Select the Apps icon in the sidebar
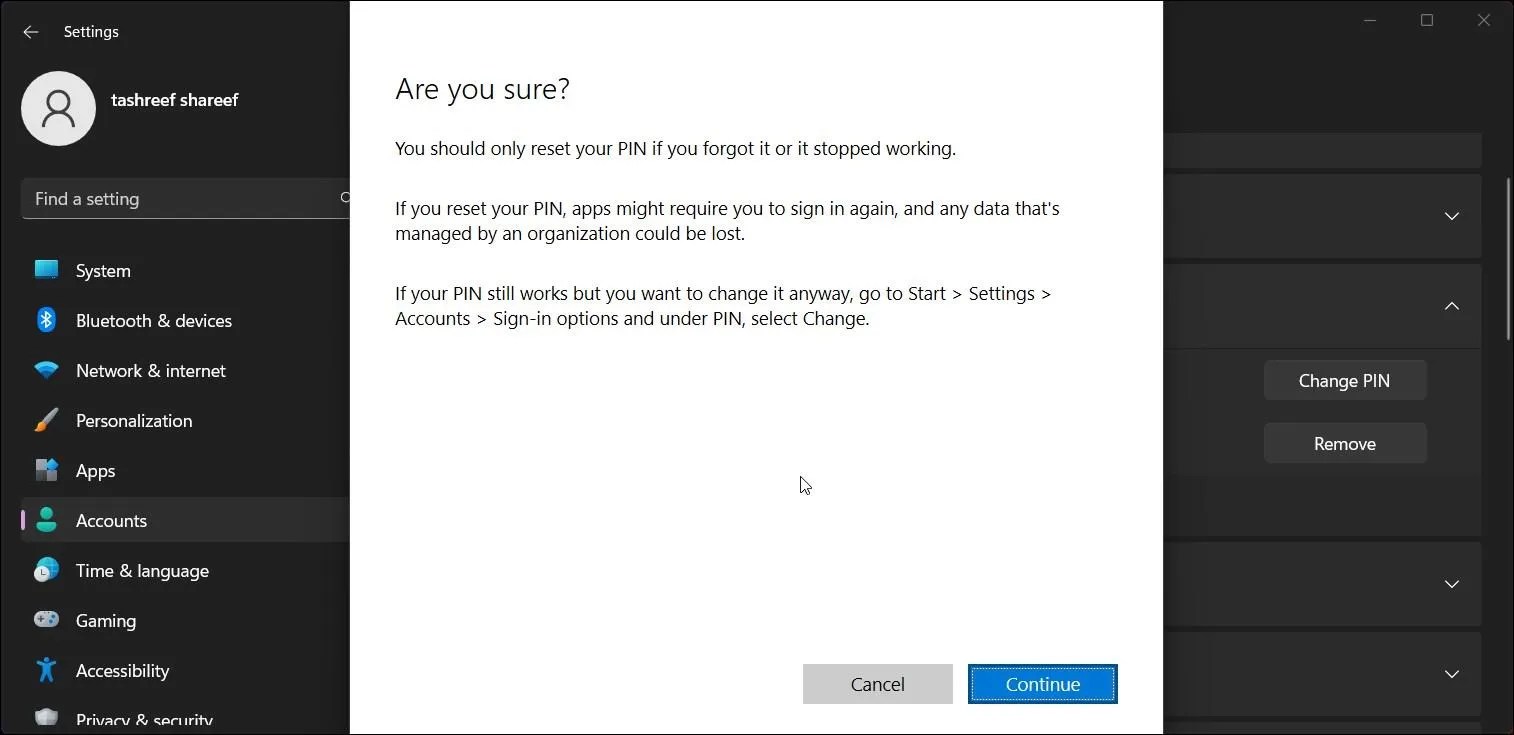This screenshot has height=735, width=1514. click(x=46, y=470)
